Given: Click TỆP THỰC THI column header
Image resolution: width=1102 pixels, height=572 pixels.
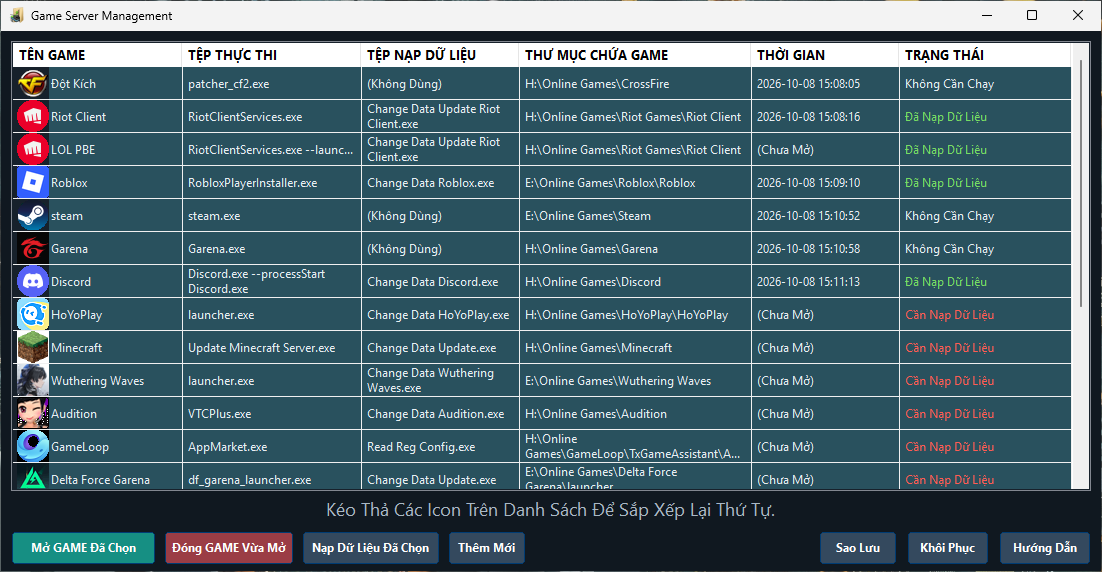Looking at the screenshot, I should [271, 55].
